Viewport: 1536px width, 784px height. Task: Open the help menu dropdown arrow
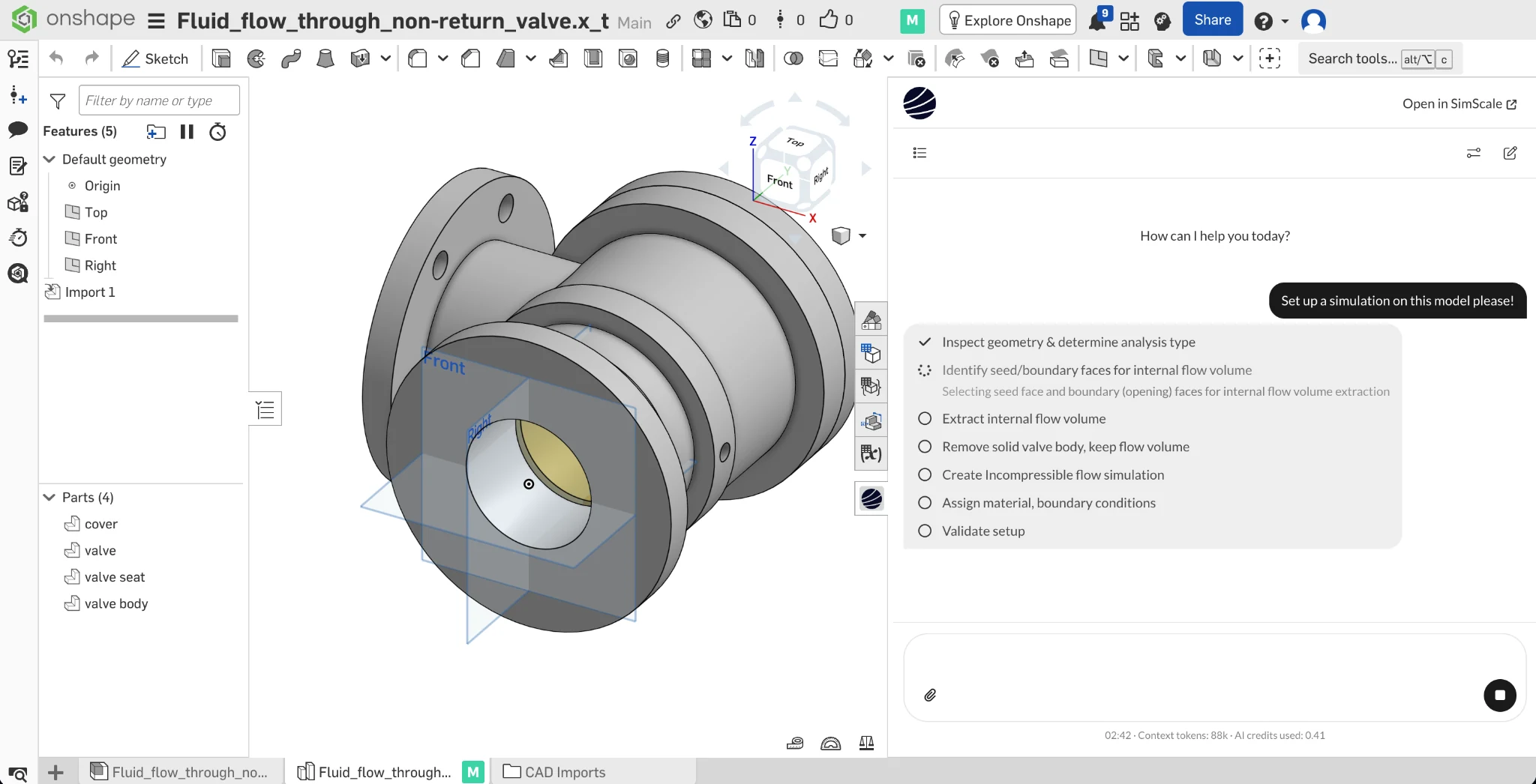tap(1285, 21)
